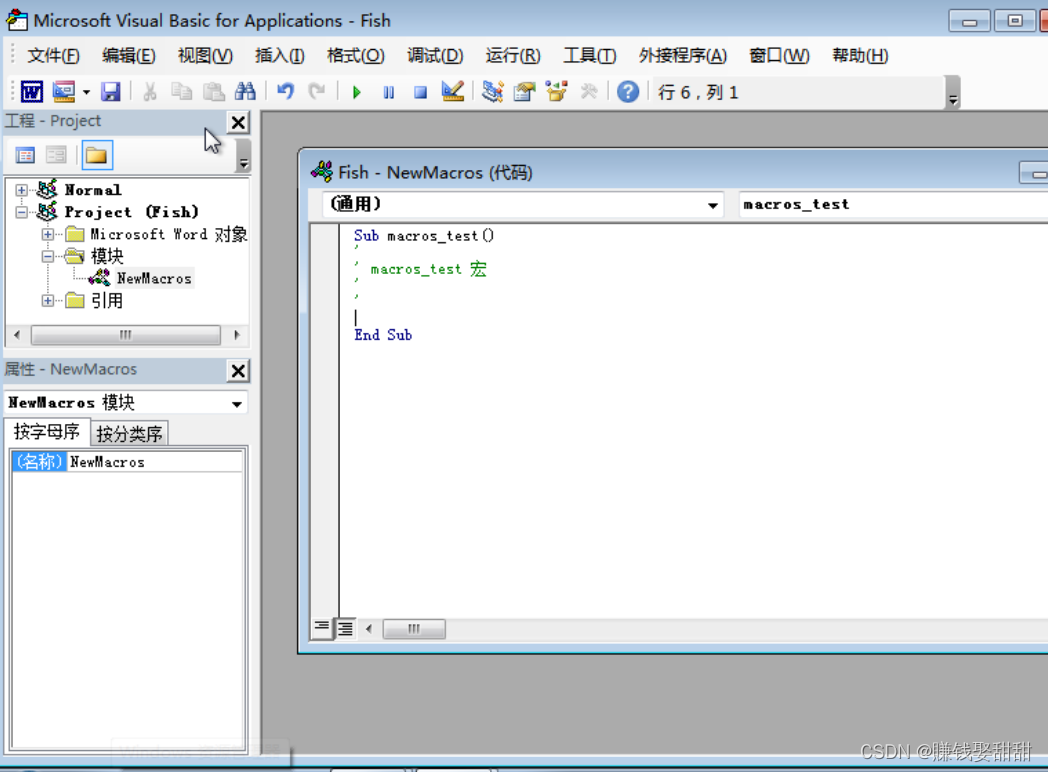Open Visual Basic Help question mark icon
The image size is (1048, 772).
(x=628, y=92)
